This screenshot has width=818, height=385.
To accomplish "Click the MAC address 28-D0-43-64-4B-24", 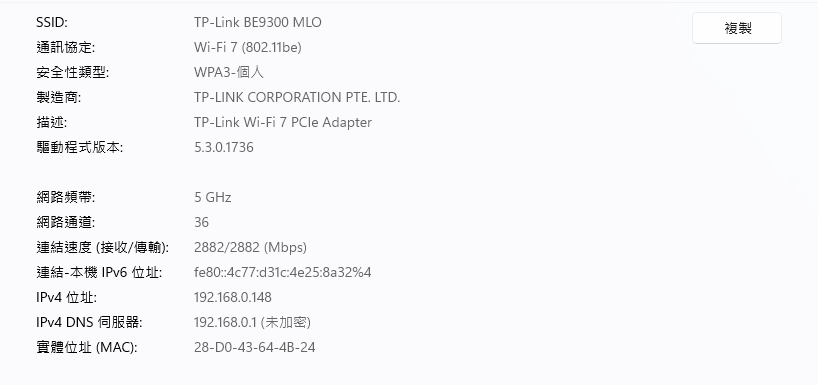I will coord(255,347).
